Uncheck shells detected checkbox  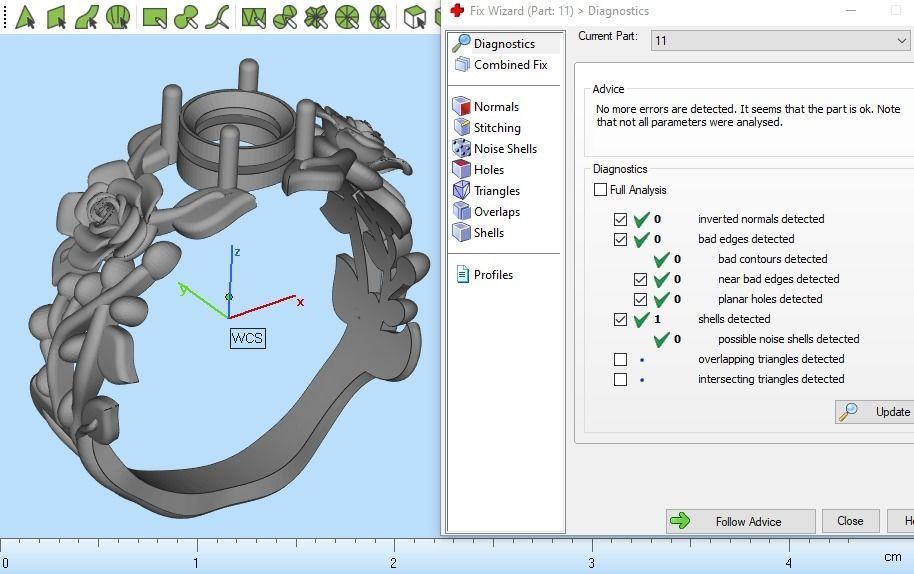(620, 319)
